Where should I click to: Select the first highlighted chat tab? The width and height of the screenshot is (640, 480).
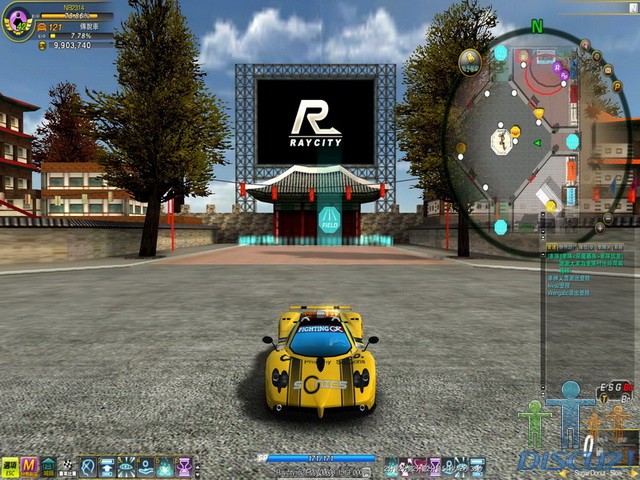point(552,247)
